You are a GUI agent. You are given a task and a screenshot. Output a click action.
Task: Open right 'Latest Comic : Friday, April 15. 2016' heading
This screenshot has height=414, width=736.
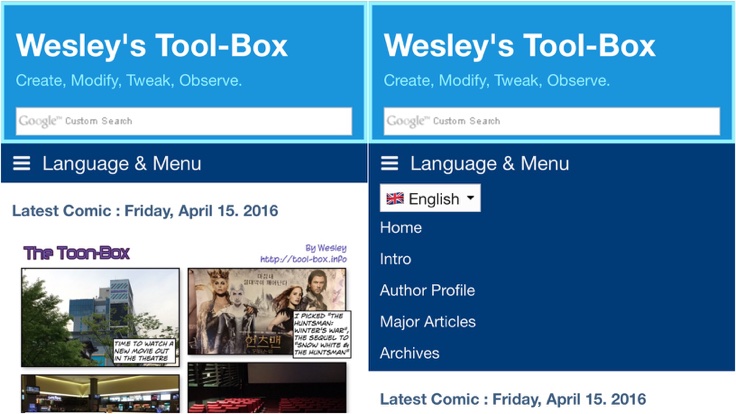coord(513,399)
